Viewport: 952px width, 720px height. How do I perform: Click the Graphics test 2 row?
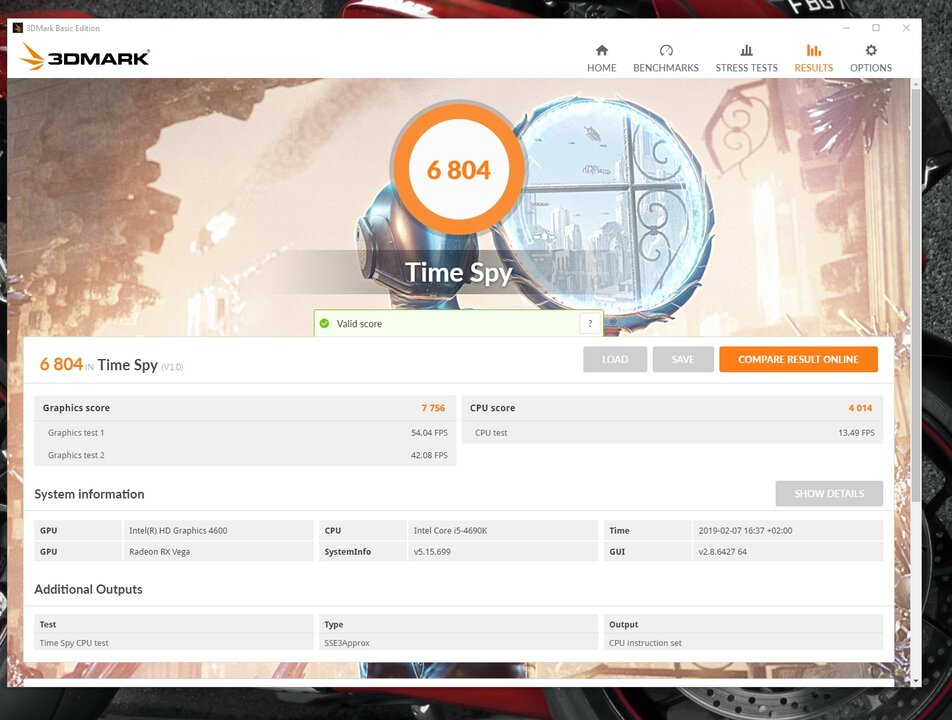coord(245,455)
